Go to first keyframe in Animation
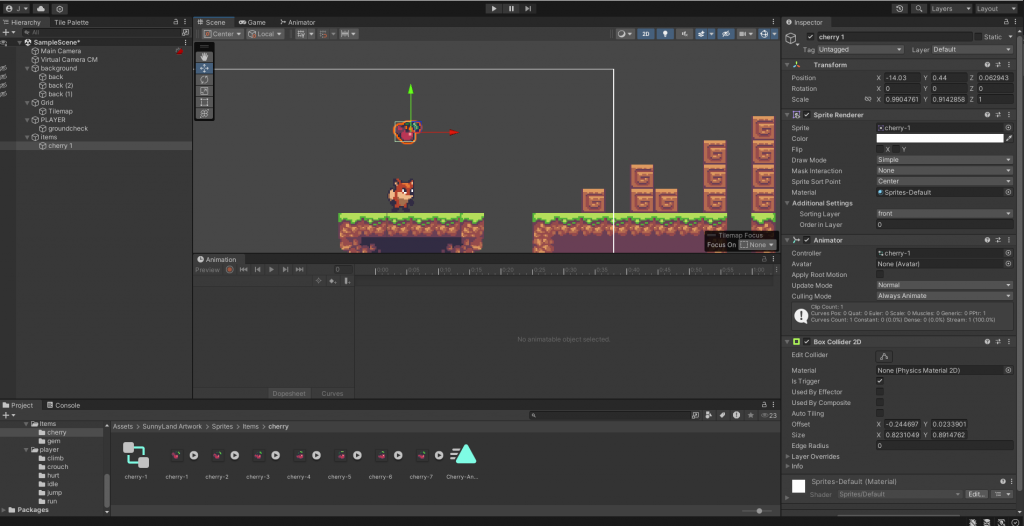Screen dimensions: 1024x526 pos(244,269)
